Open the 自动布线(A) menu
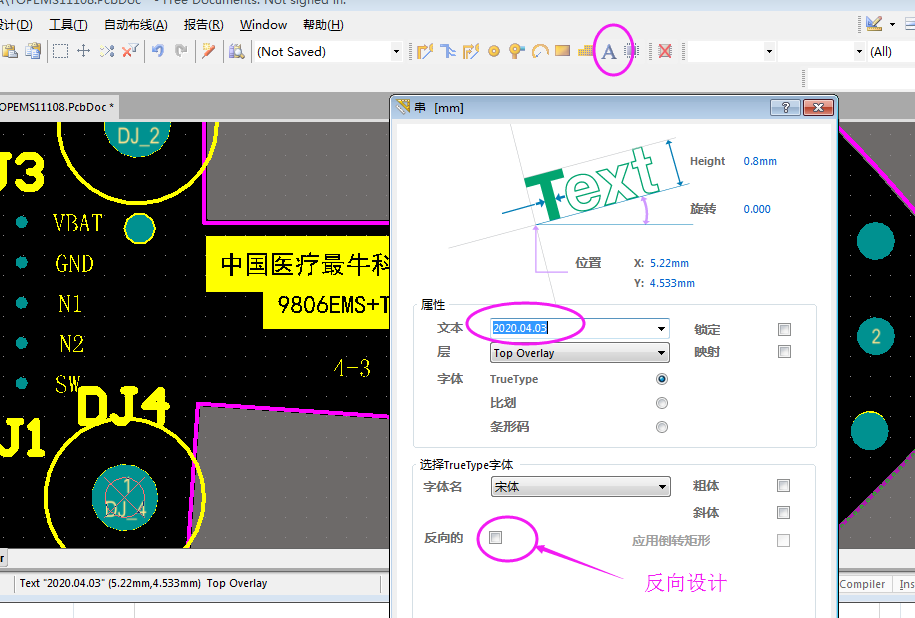 click(135, 25)
